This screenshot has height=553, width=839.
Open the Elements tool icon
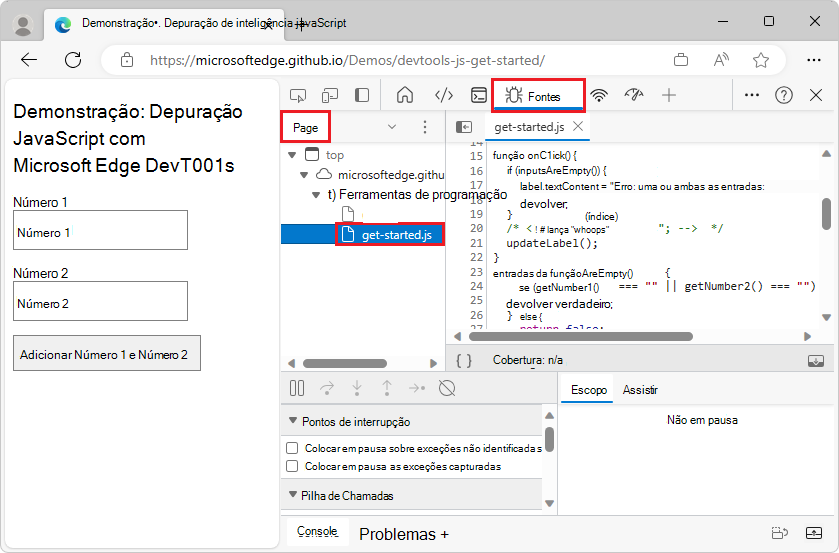444,96
